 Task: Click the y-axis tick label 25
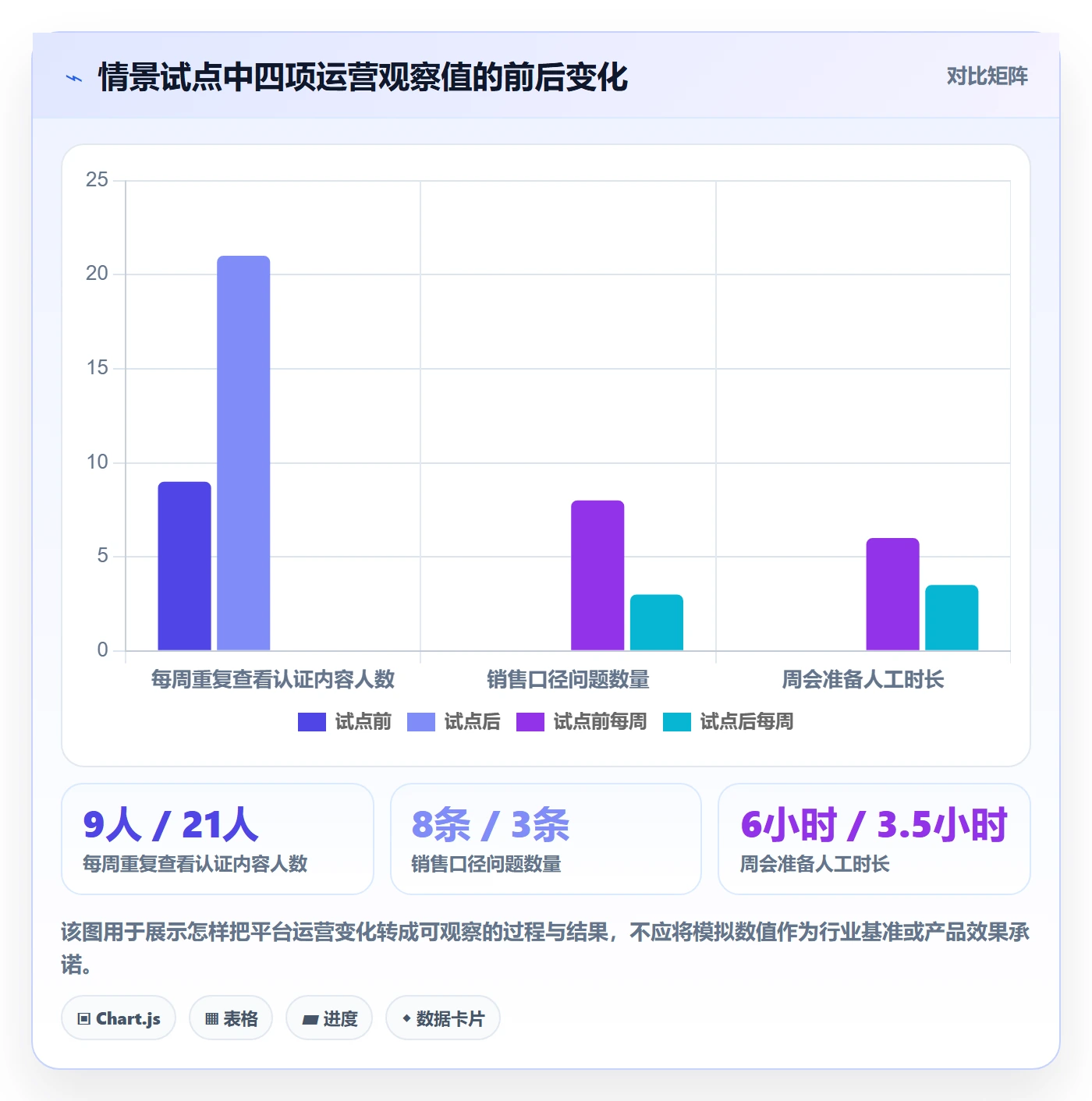[x=97, y=180]
